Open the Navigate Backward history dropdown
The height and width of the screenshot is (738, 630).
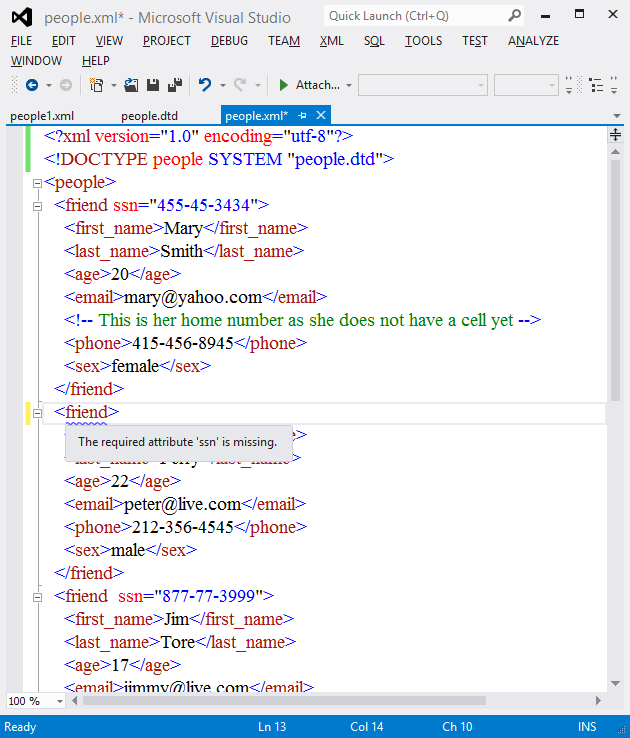49,86
